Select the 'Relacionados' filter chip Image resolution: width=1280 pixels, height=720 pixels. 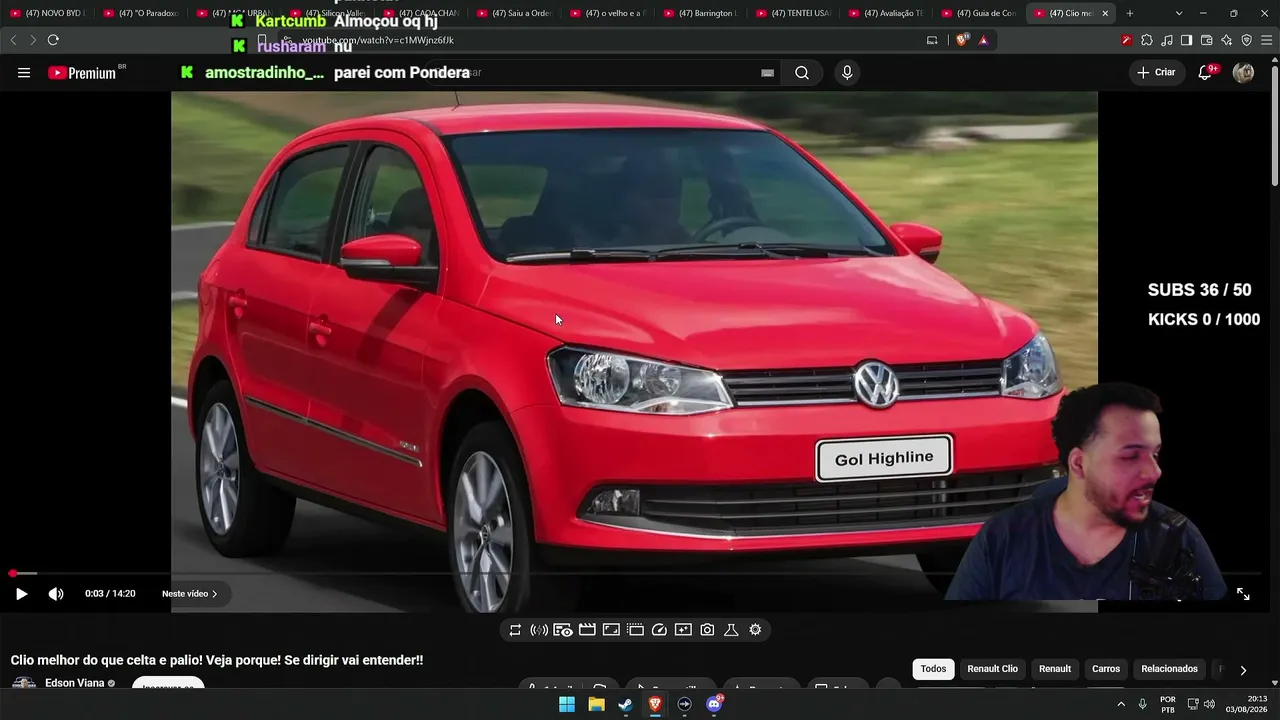(1169, 669)
